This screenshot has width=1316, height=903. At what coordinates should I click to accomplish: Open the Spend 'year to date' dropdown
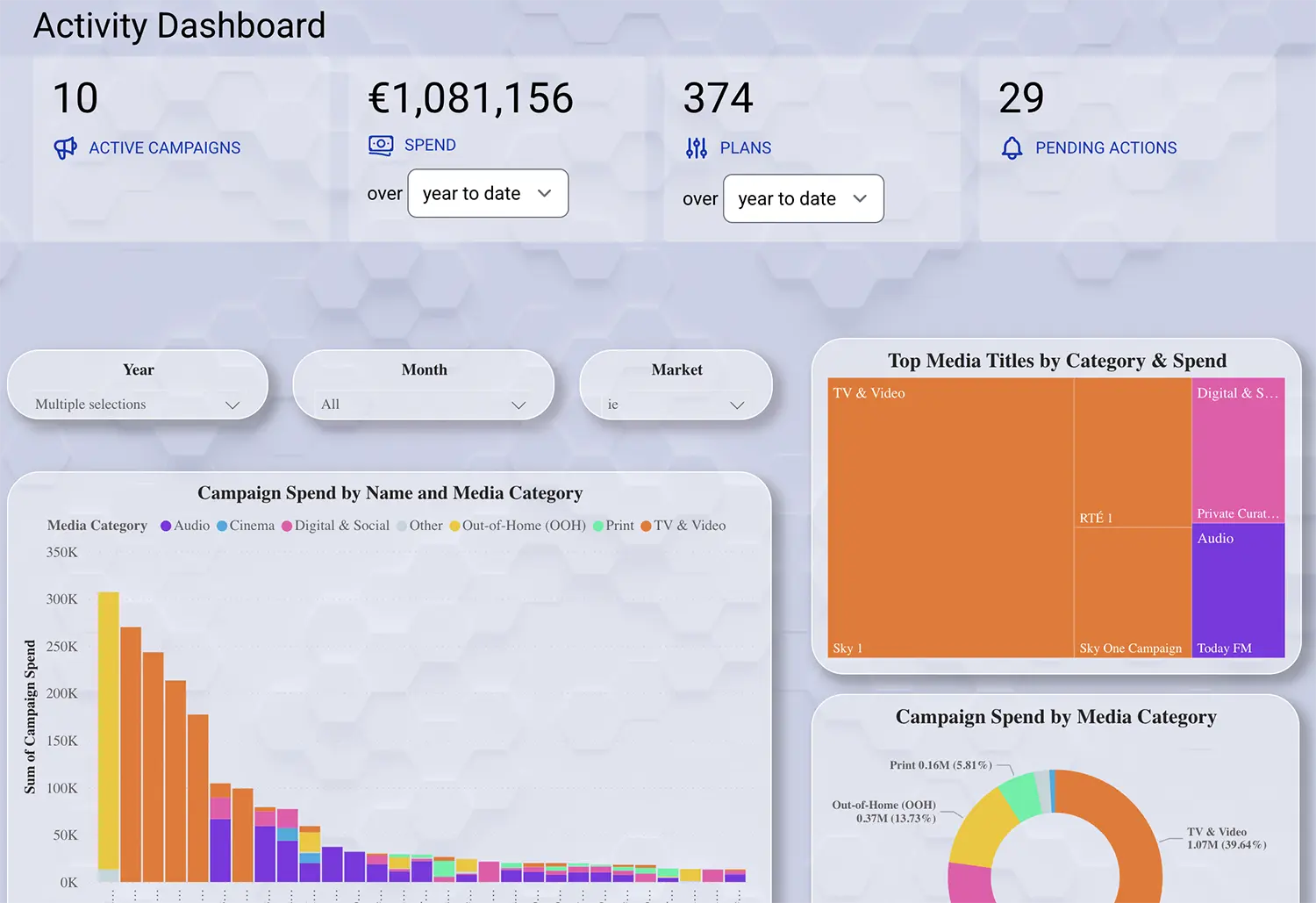click(x=488, y=193)
